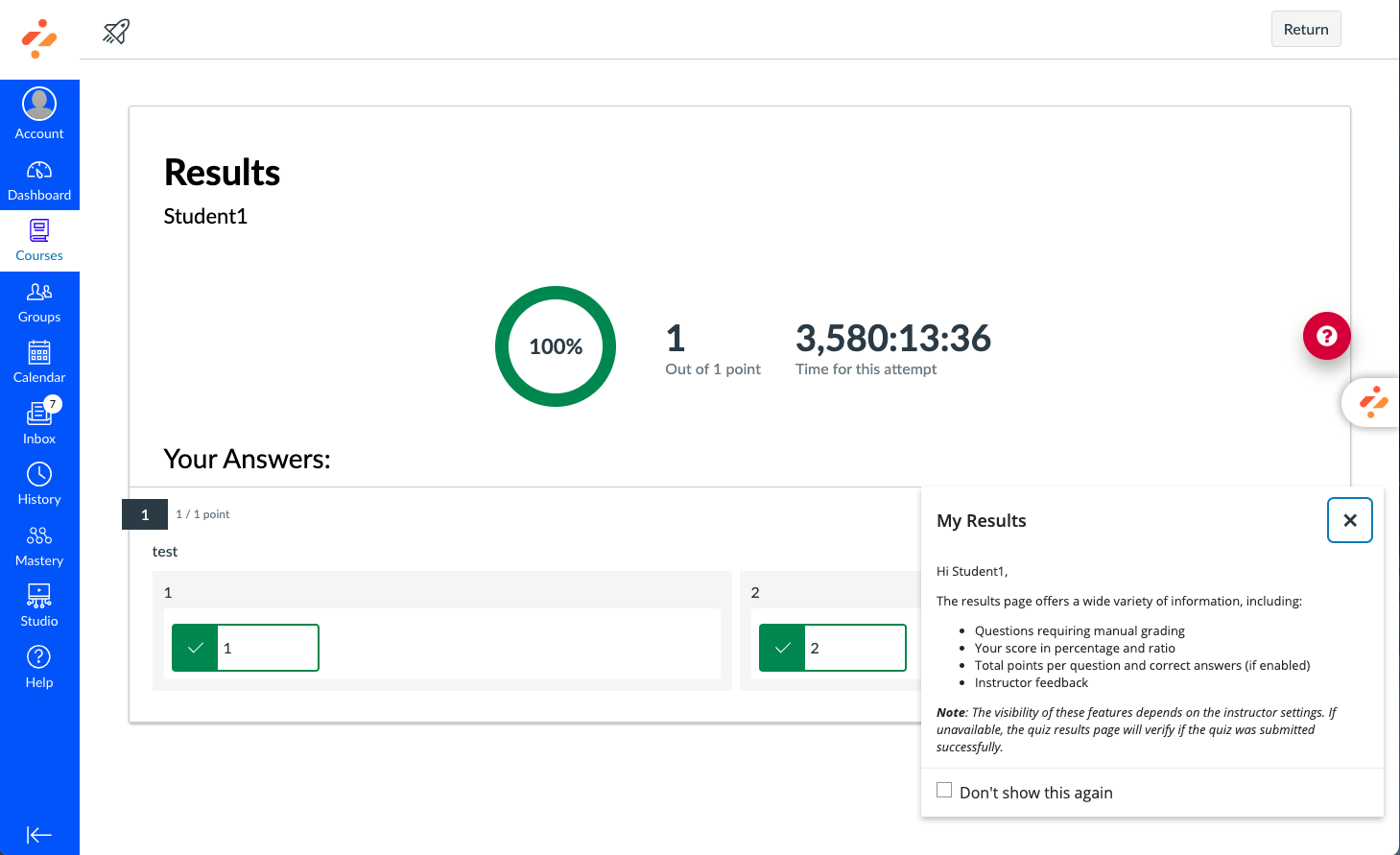Click the Your Answers: heading

(248, 459)
